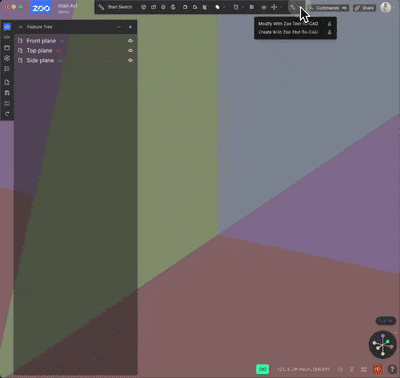The image size is (400, 378).
Task: Click the Zoo logo
Action: (41, 8)
